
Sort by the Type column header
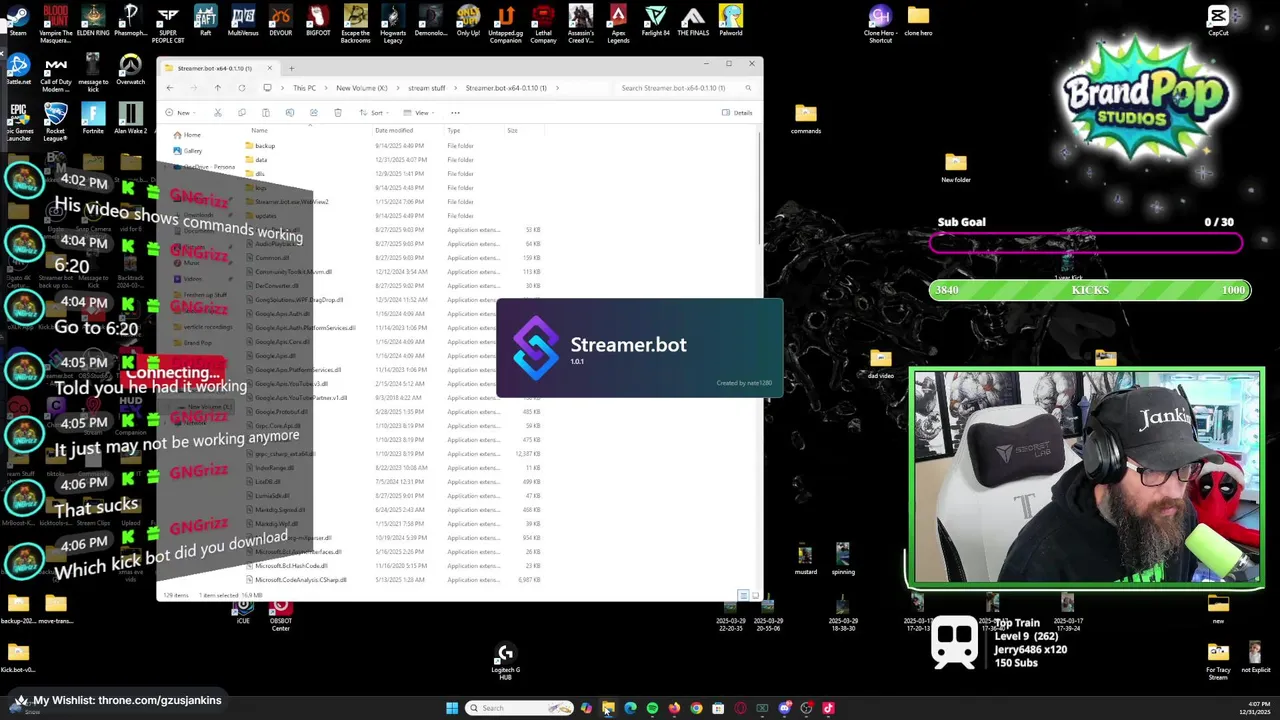[454, 130]
